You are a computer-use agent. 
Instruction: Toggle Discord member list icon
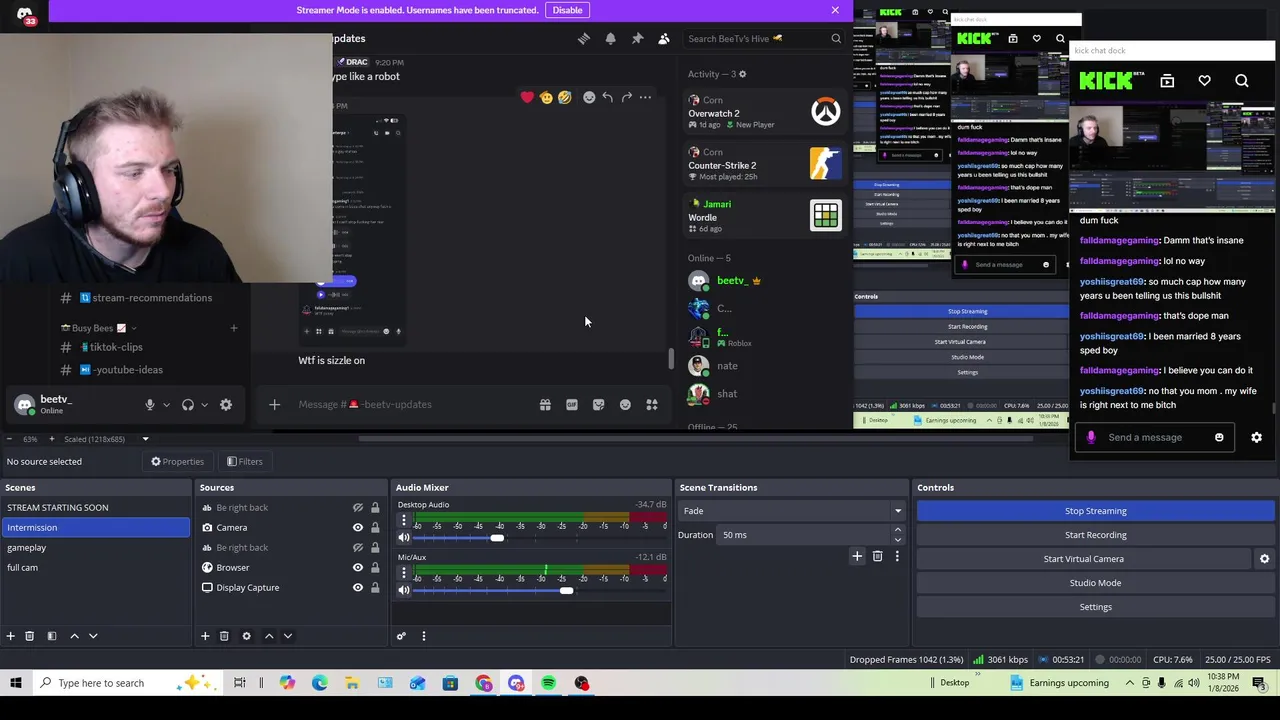coord(664,38)
